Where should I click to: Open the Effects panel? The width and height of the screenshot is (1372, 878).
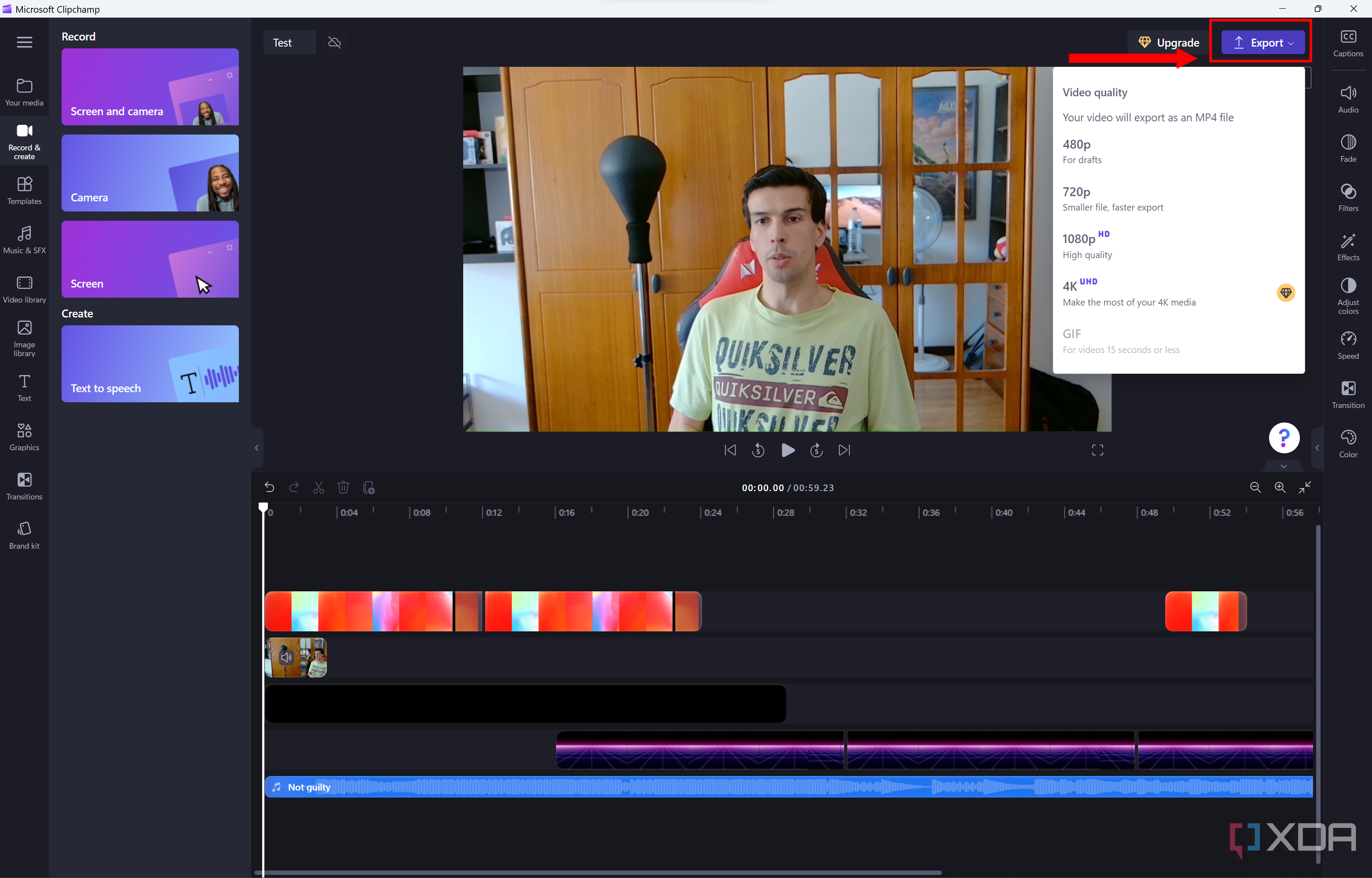(x=1348, y=248)
